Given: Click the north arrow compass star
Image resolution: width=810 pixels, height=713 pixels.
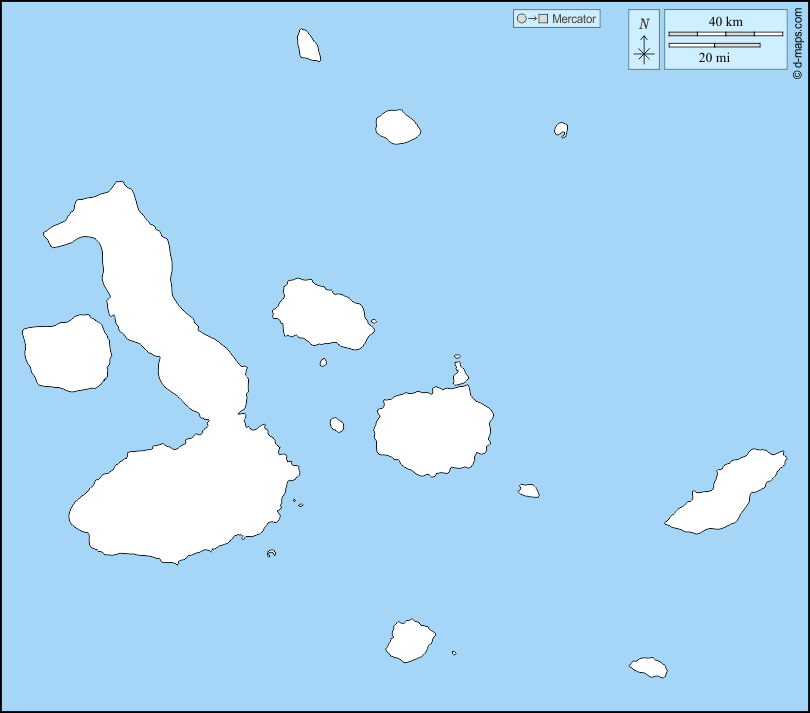Looking at the screenshot, I should tap(644, 53).
